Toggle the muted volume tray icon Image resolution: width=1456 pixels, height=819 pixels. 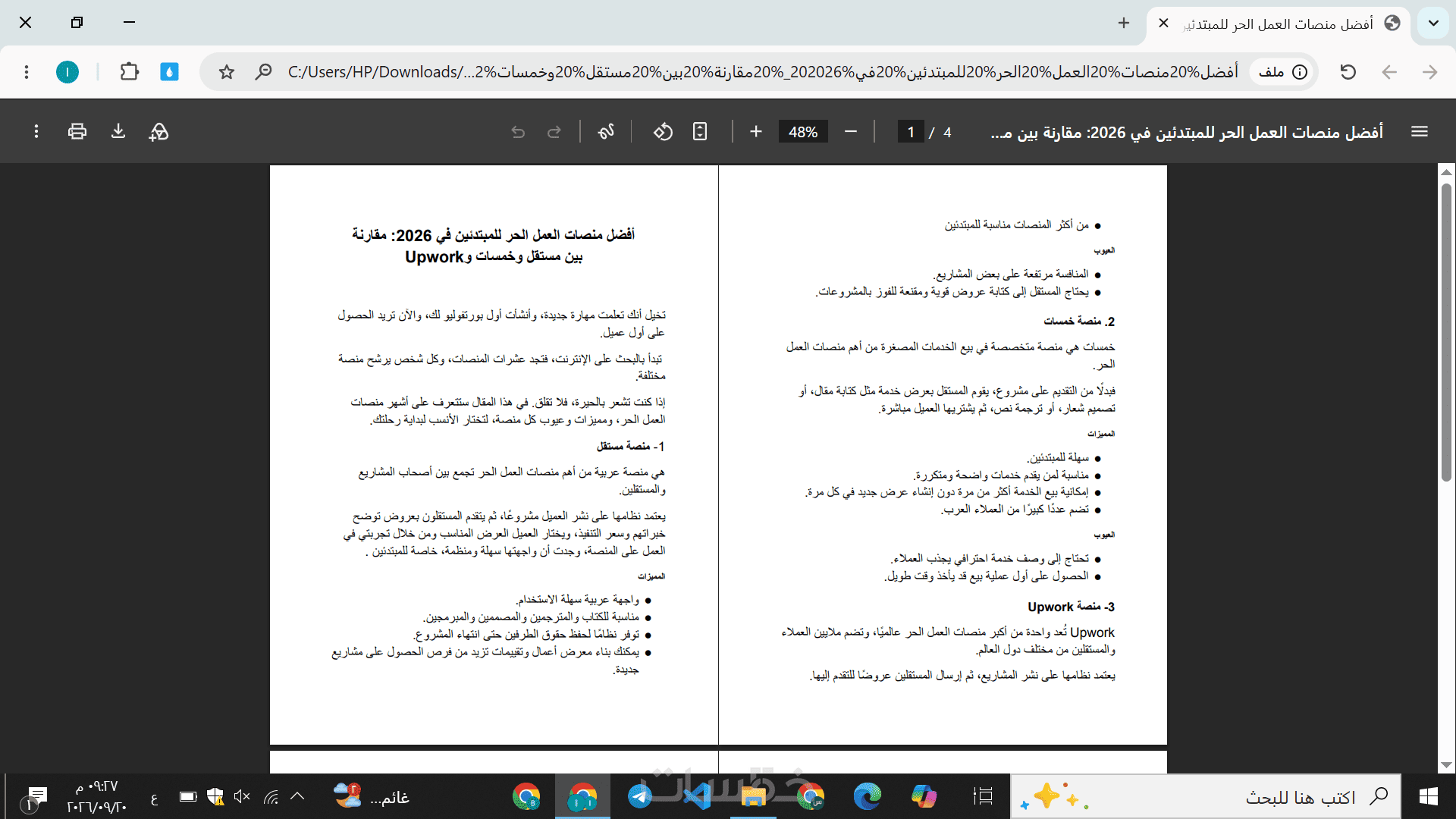tap(242, 796)
